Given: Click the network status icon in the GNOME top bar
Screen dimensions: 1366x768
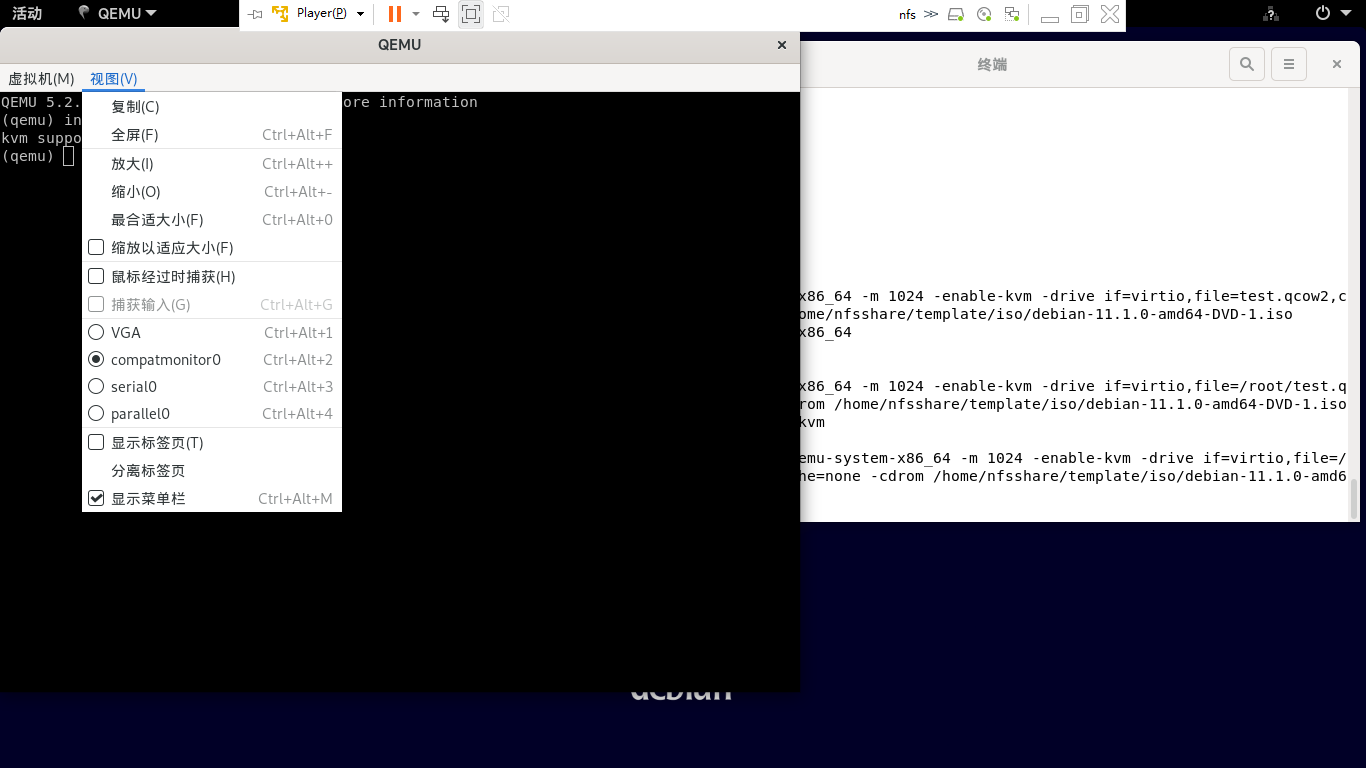Looking at the screenshot, I should pyautogui.click(x=1271, y=14).
